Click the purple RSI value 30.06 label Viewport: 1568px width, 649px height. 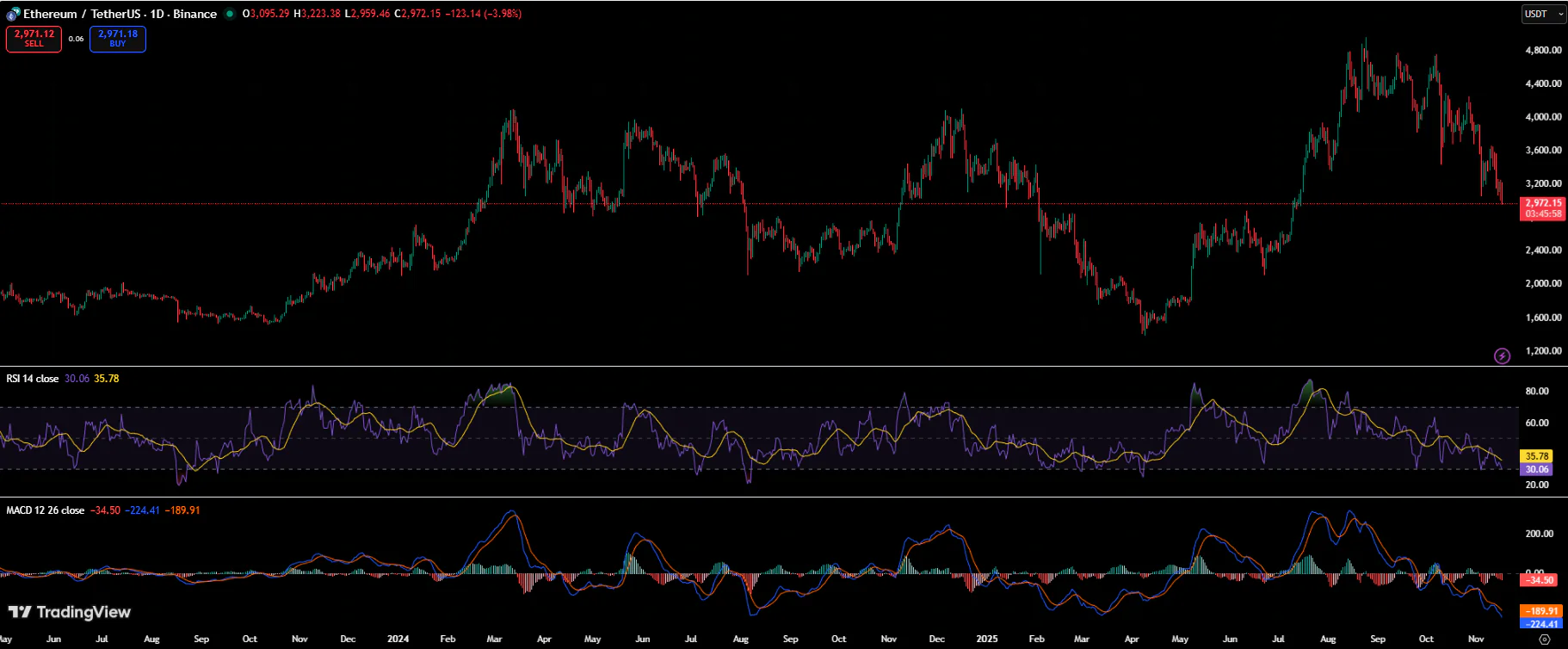(1536, 469)
